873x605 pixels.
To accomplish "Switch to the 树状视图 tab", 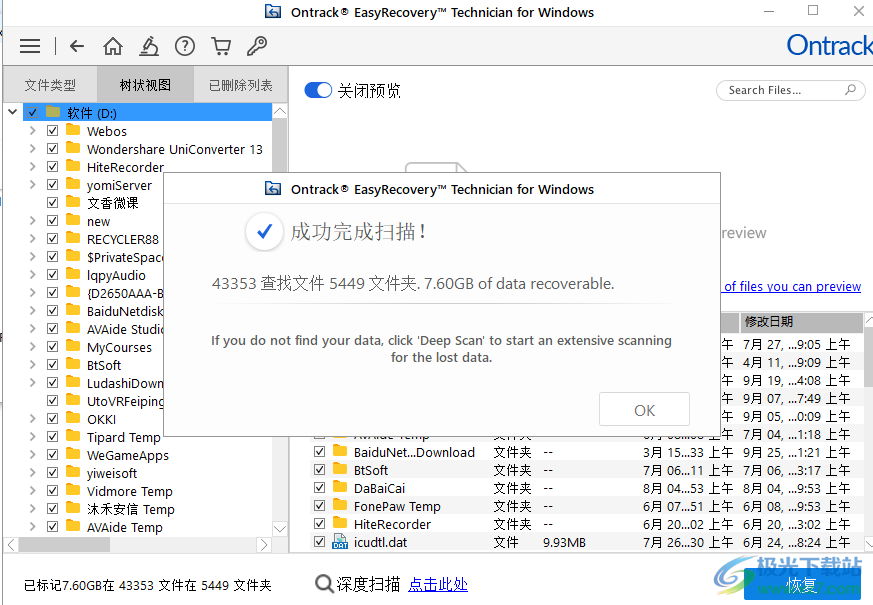I will click(x=145, y=85).
